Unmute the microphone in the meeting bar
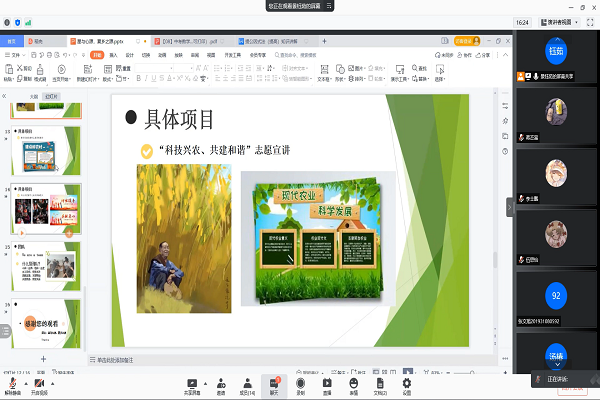Image resolution: width=600 pixels, height=400 pixels. [13, 385]
